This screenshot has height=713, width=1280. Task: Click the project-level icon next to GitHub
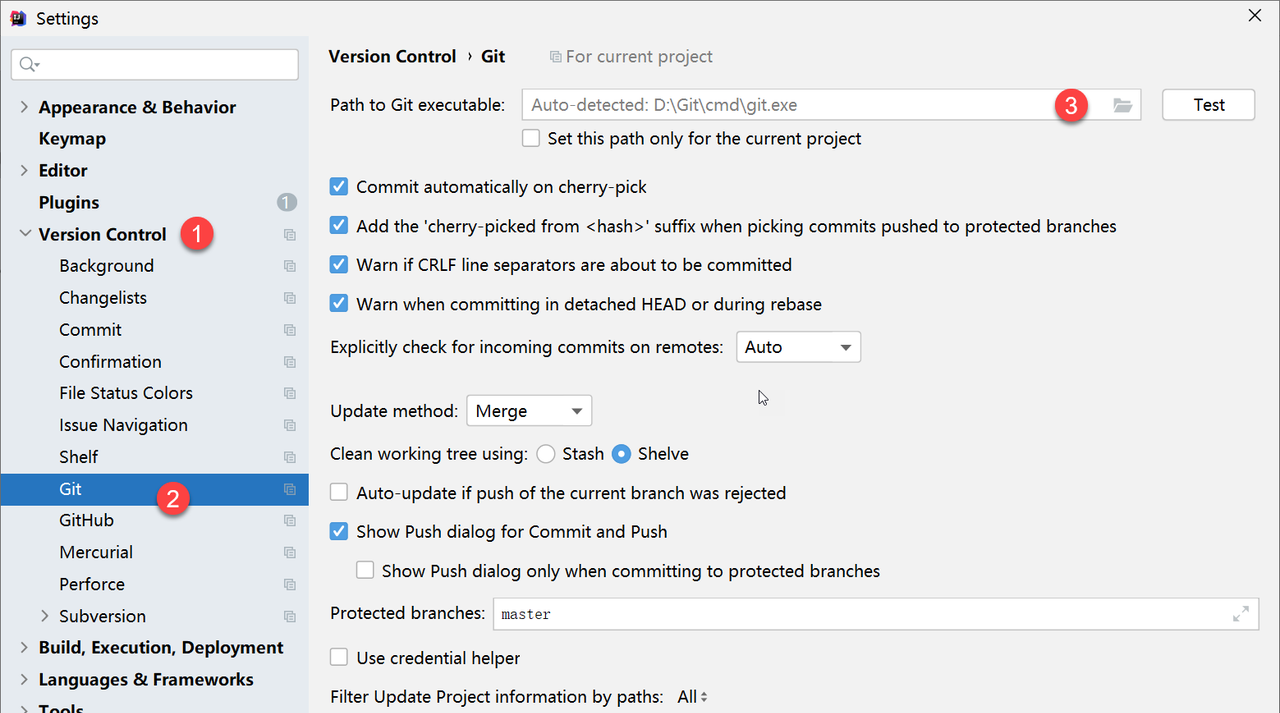pyautogui.click(x=289, y=521)
